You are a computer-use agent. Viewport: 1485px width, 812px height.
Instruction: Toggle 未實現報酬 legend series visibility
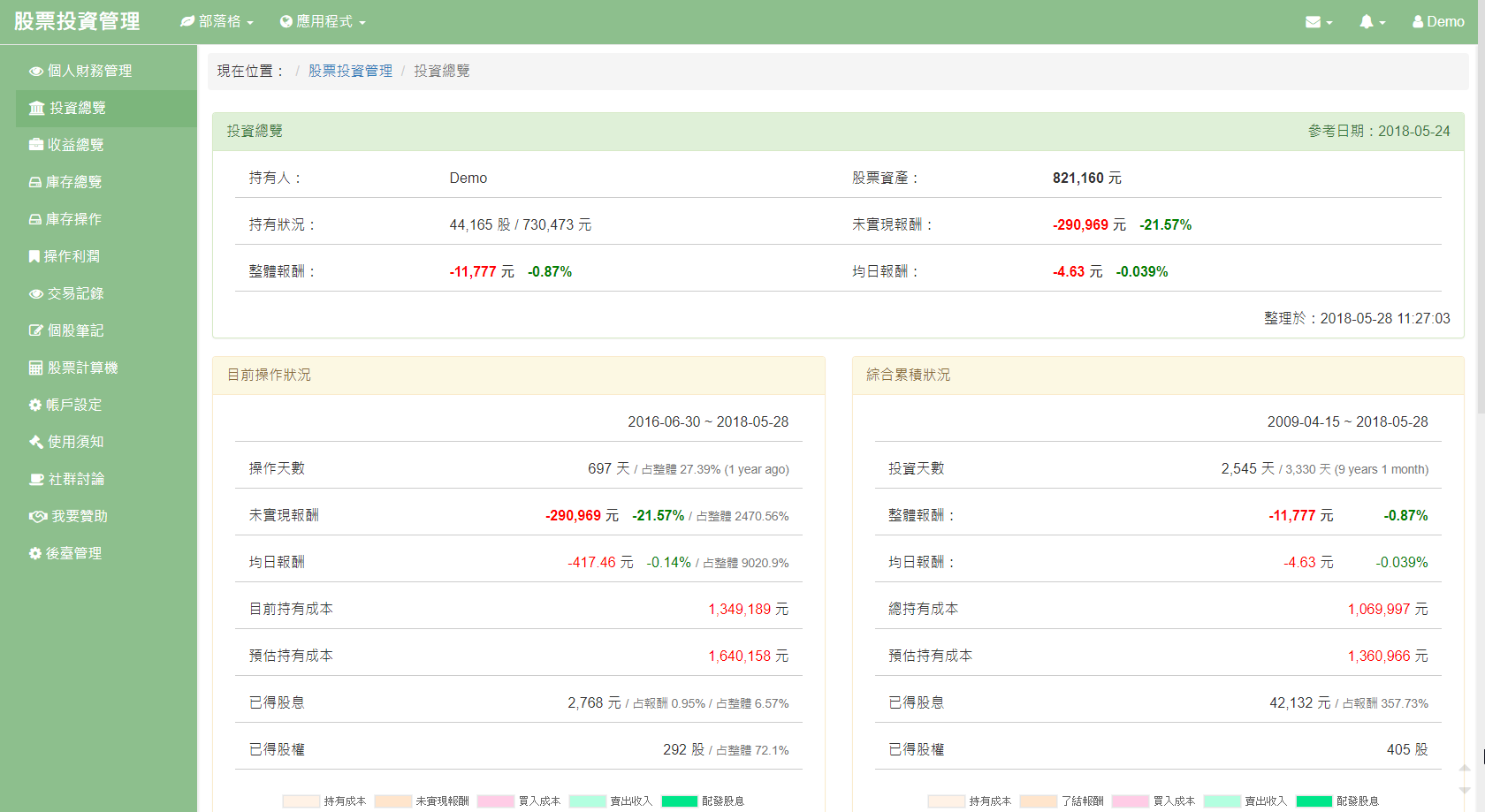point(422,801)
